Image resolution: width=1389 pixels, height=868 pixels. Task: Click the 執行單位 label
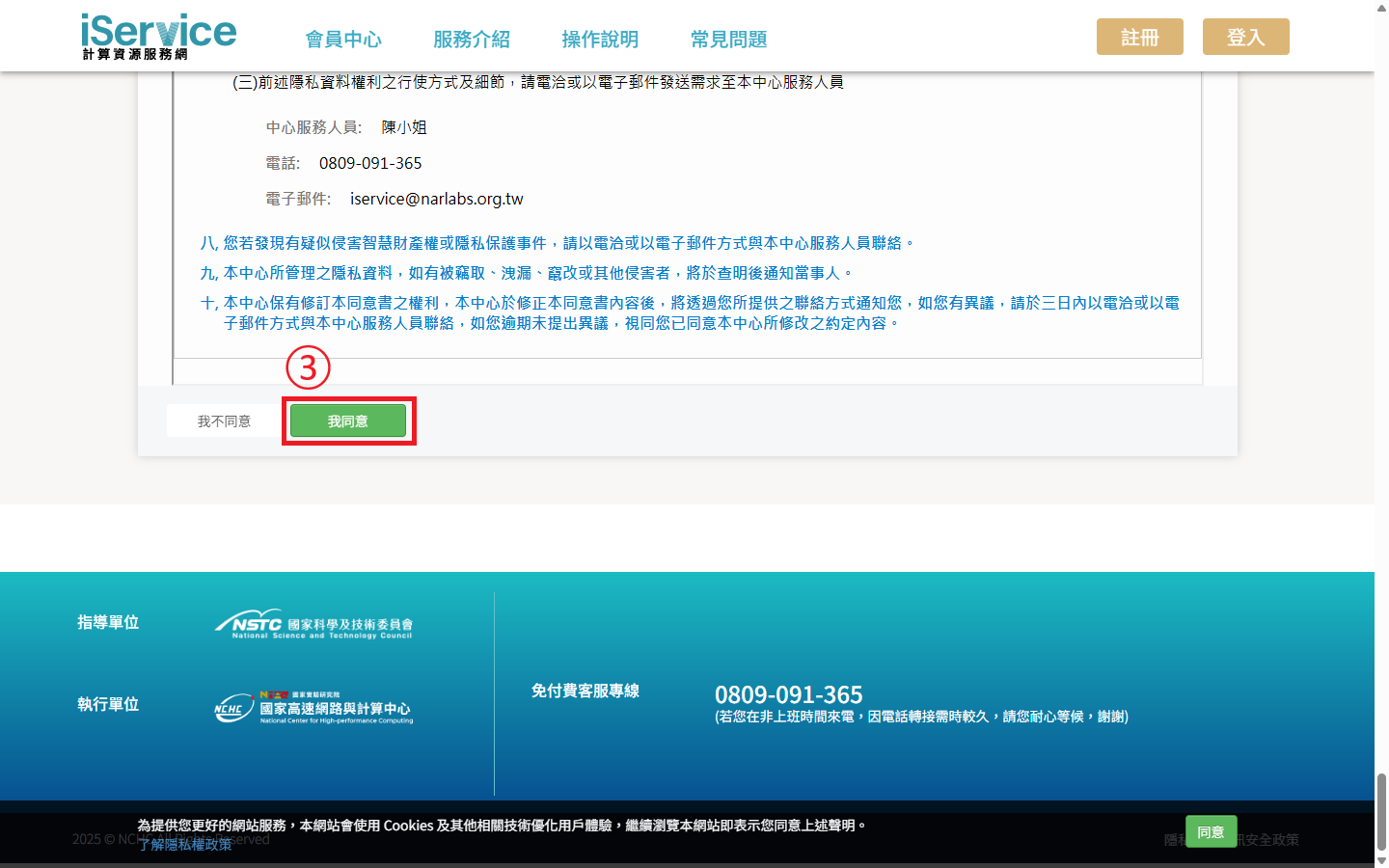tap(108, 705)
